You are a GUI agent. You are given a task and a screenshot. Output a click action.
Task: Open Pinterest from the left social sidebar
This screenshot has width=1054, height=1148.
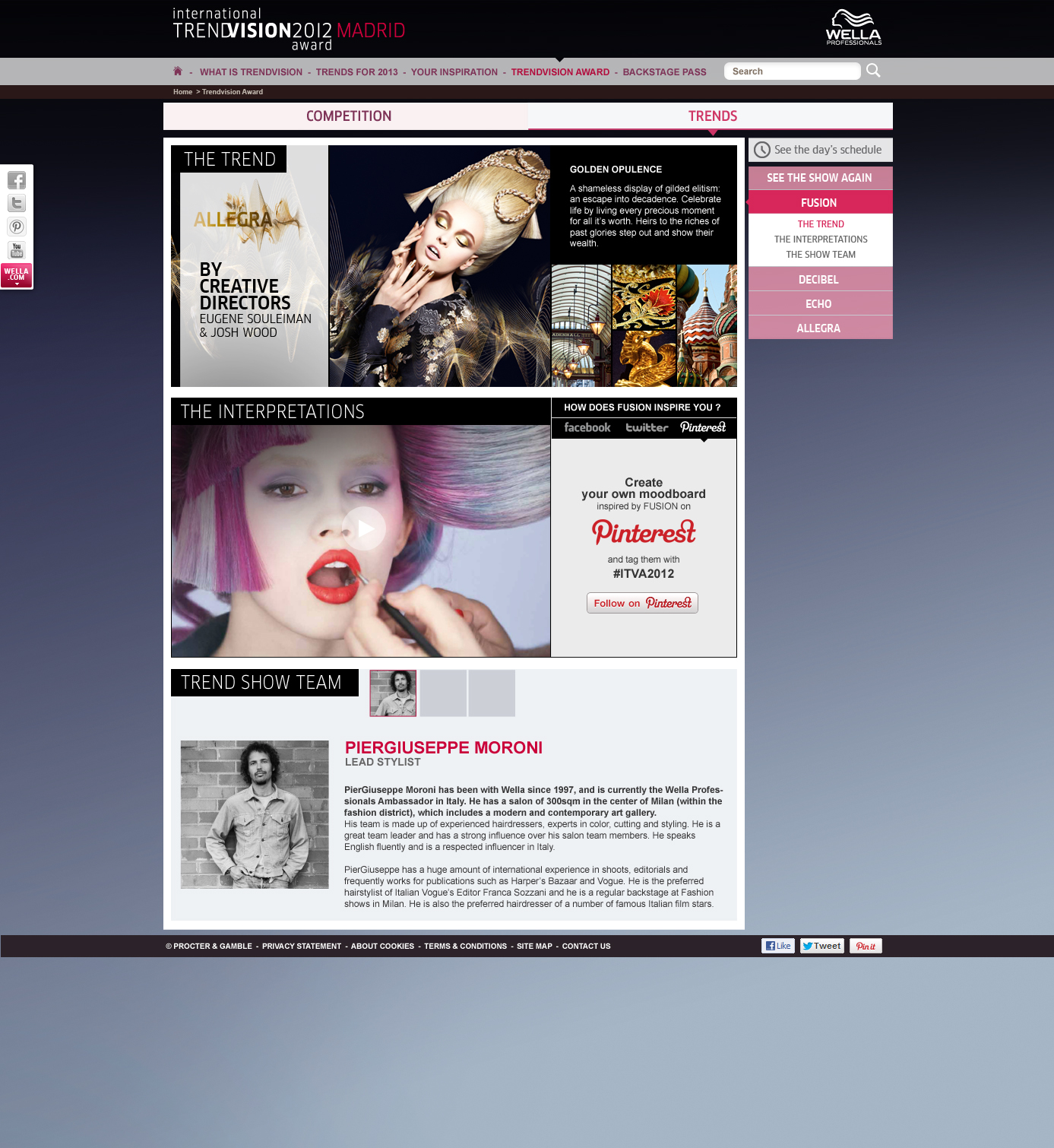tap(17, 227)
